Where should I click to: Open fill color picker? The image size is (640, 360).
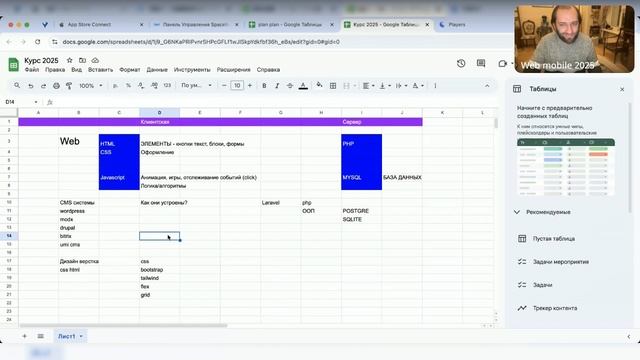(319, 85)
